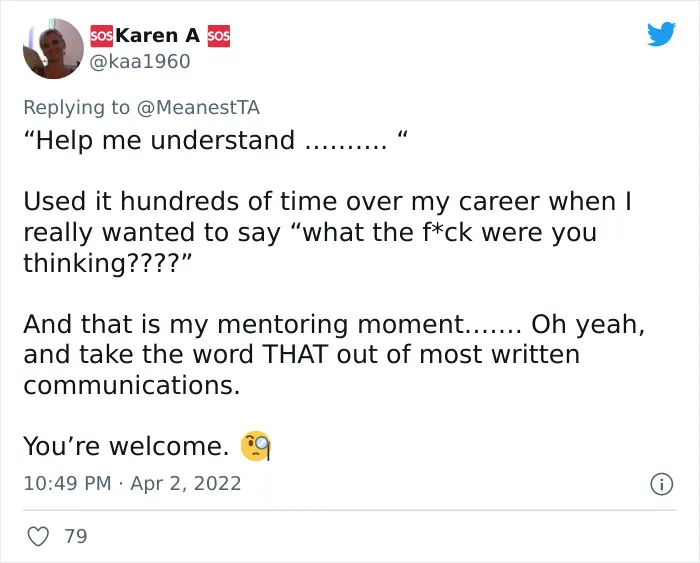Open the tweet info circle icon
This screenshot has width=700, height=563.
(x=661, y=484)
